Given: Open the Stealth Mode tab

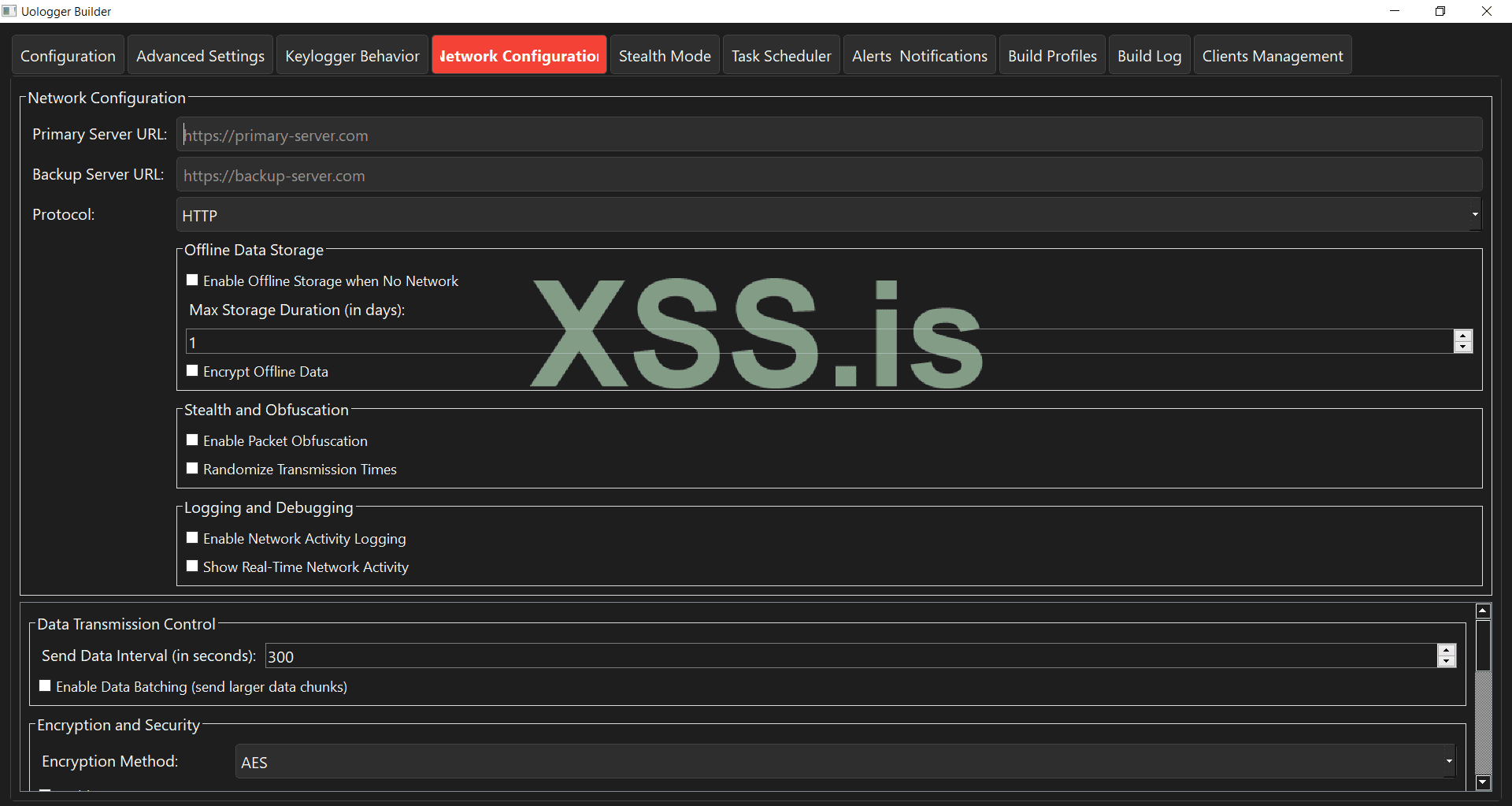Looking at the screenshot, I should (x=665, y=55).
